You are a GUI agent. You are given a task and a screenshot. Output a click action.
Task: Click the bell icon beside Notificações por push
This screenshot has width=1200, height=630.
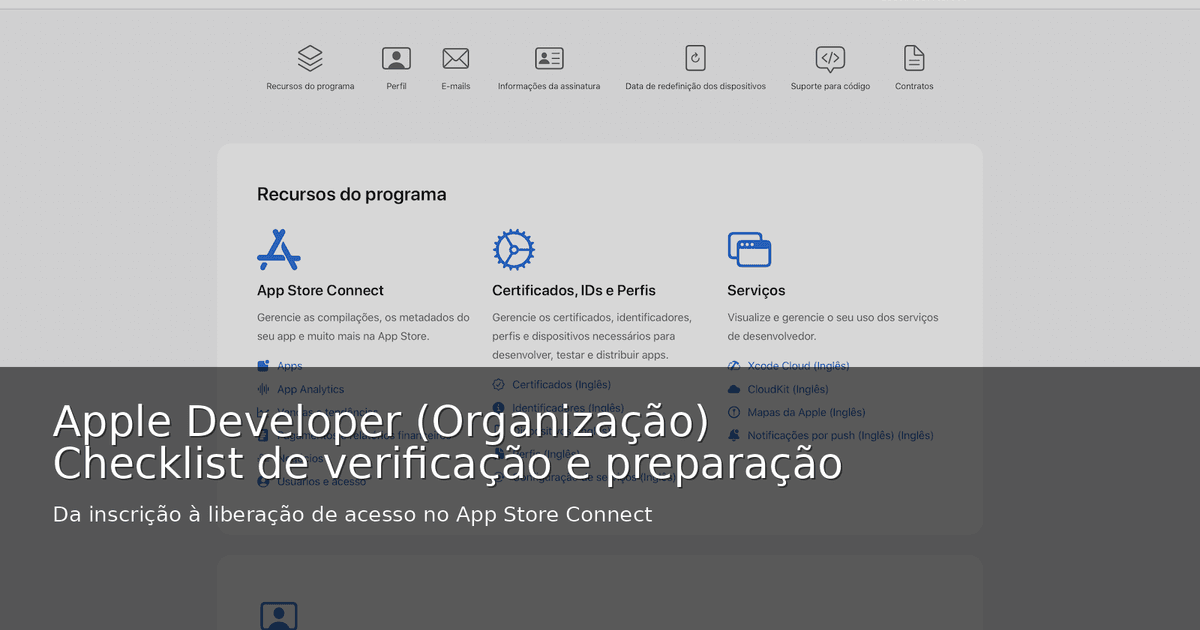734,435
